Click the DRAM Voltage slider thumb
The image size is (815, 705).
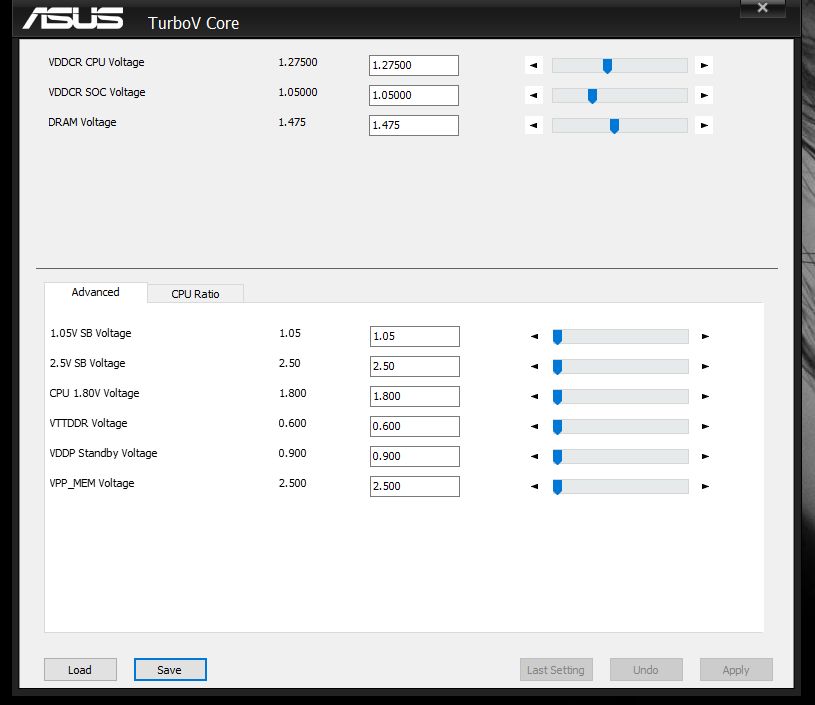click(x=614, y=126)
